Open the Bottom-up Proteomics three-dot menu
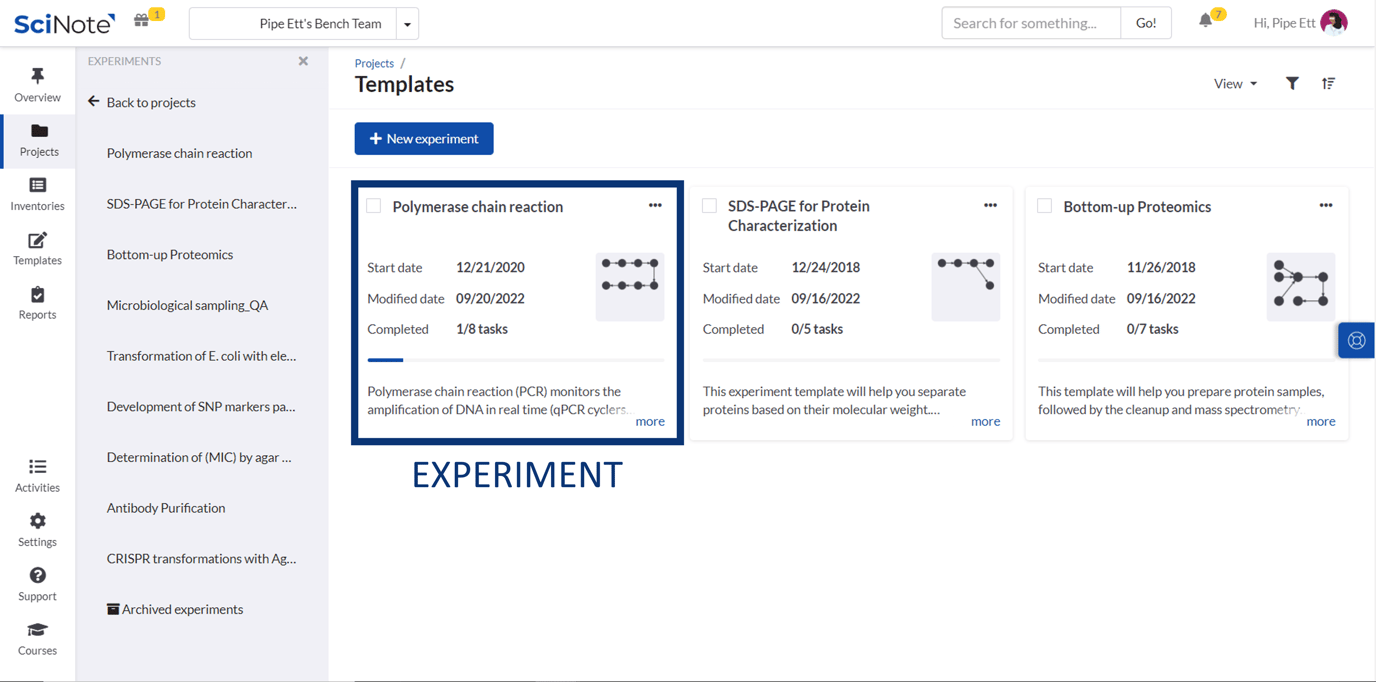The width and height of the screenshot is (1376, 682). click(x=1325, y=206)
